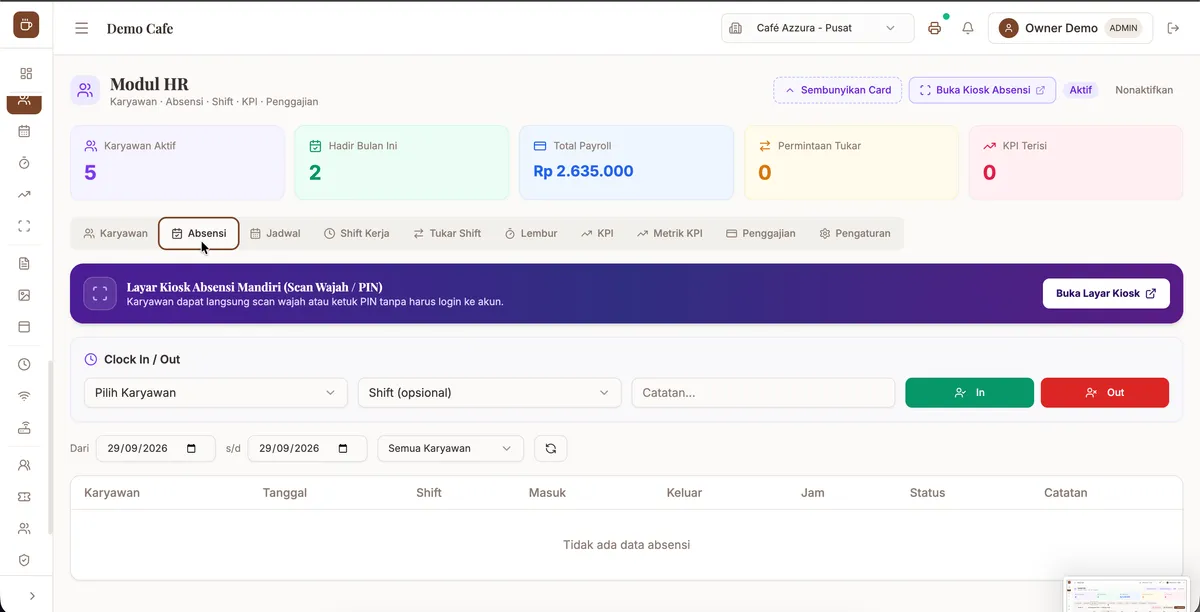Open the Pengaturan tab
This screenshot has width=1200, height=612.
[855, 233]
